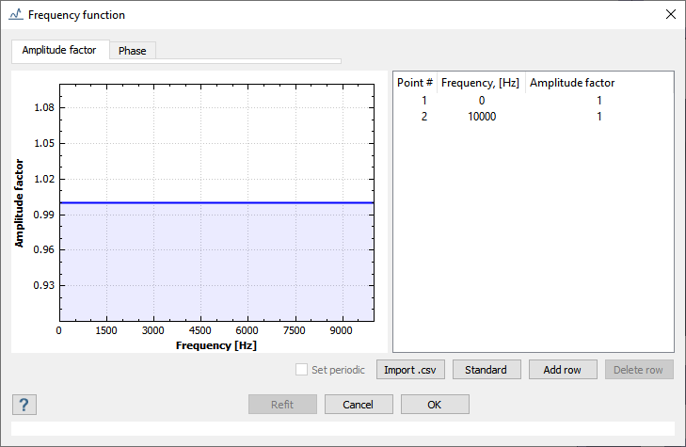
Task: Toggle the Set periodic checkbox
Action: tap(302, 370)
